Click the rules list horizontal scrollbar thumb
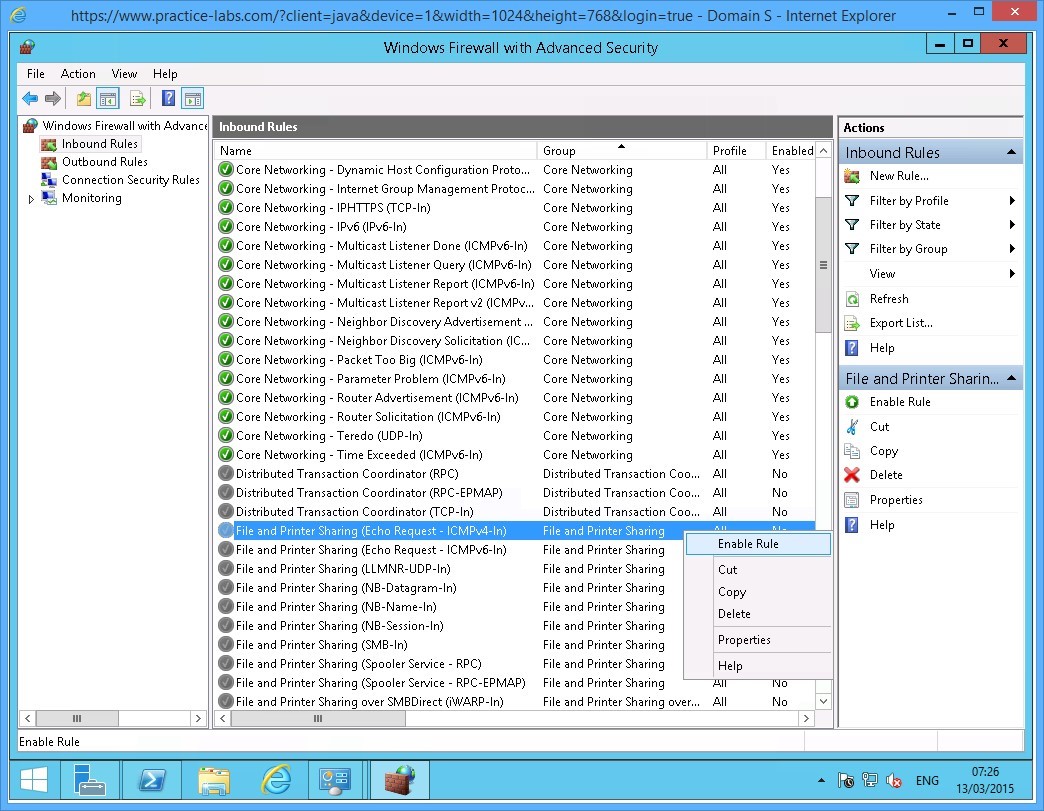The image size is (1044, 811). pos(318,719)
